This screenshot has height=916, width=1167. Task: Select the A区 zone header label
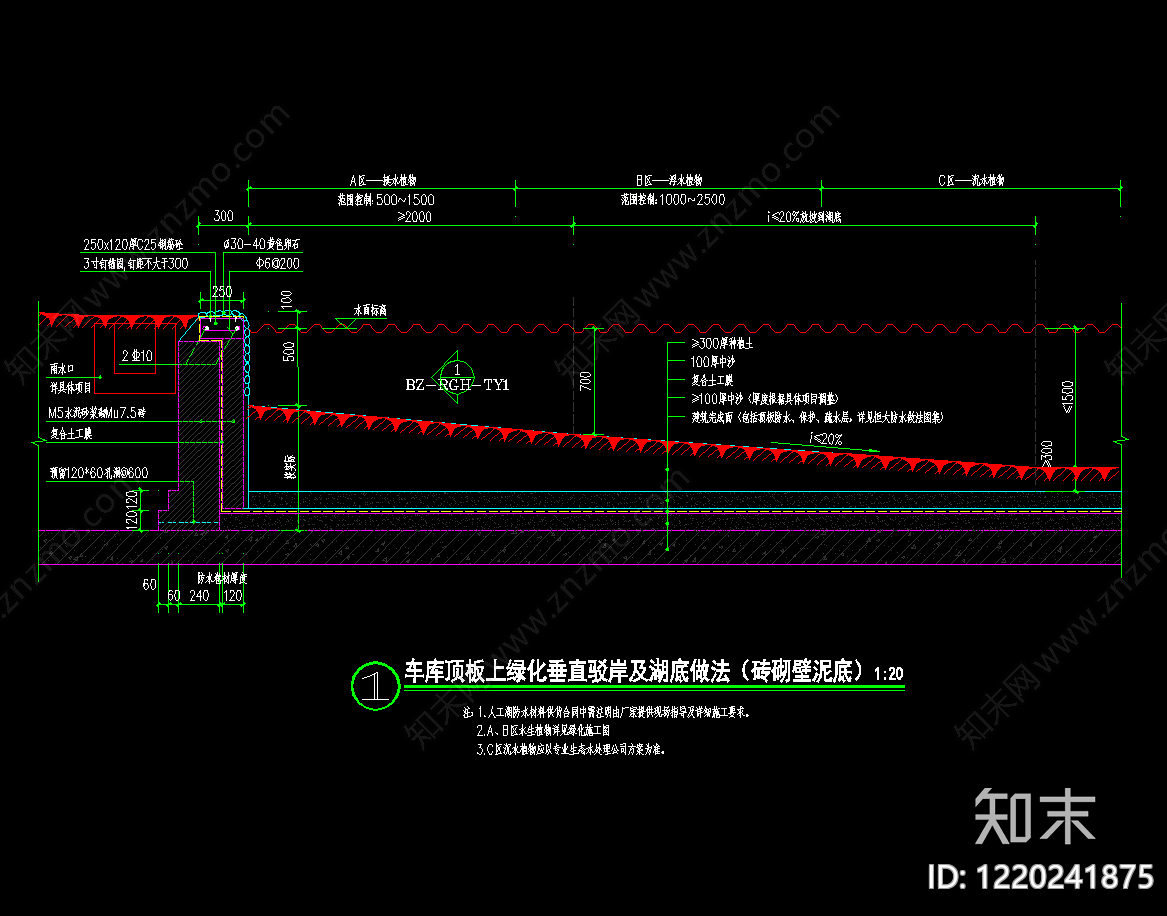(x=383, y=181)
